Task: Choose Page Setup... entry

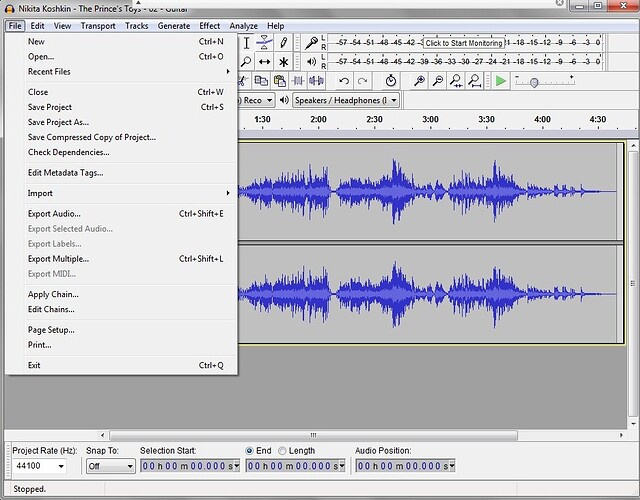Action: pos(122,330)
